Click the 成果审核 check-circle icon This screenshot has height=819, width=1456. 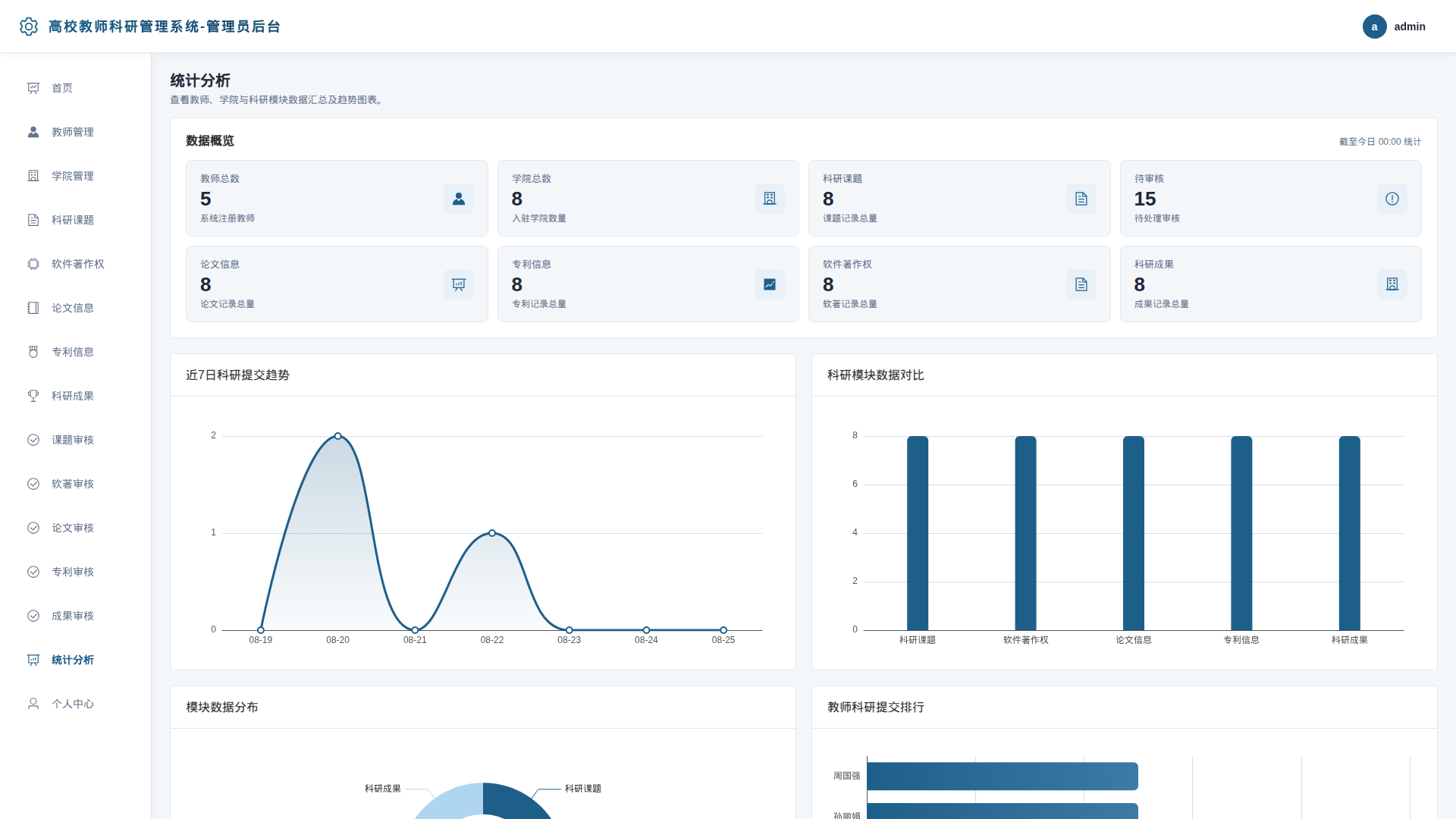(33, 616)
